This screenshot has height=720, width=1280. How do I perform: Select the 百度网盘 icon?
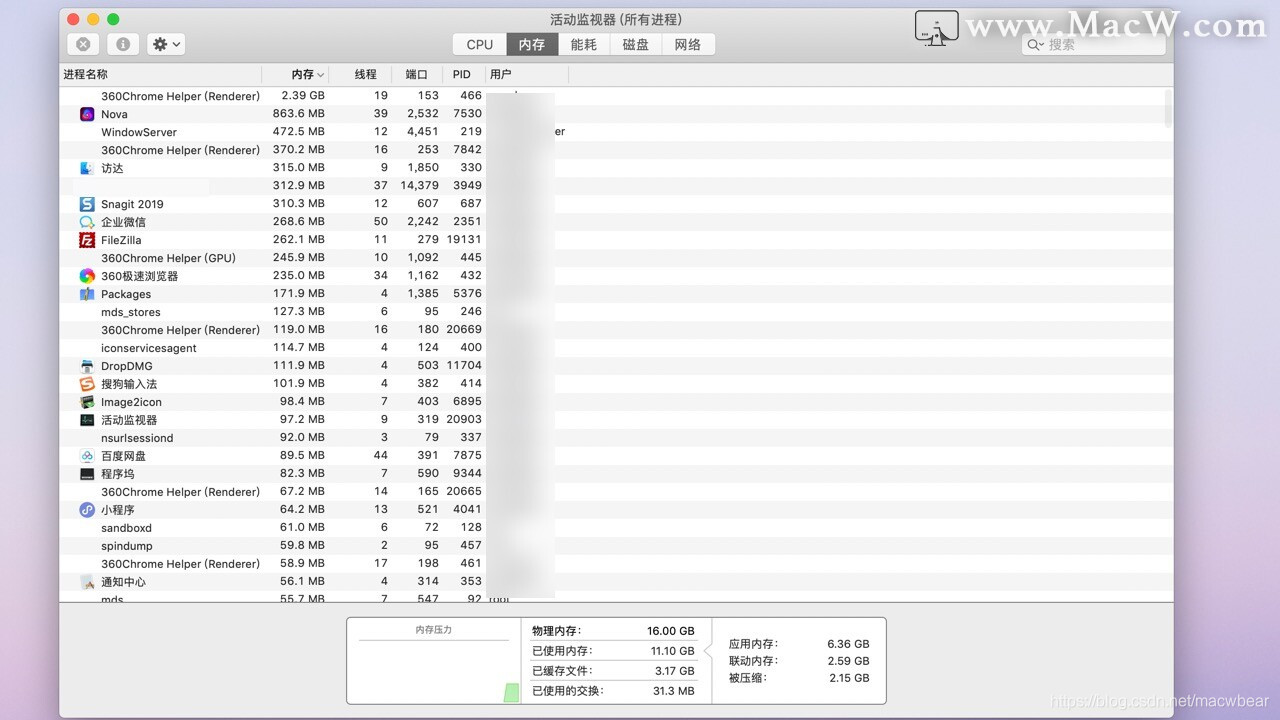(x=87, y=456)
